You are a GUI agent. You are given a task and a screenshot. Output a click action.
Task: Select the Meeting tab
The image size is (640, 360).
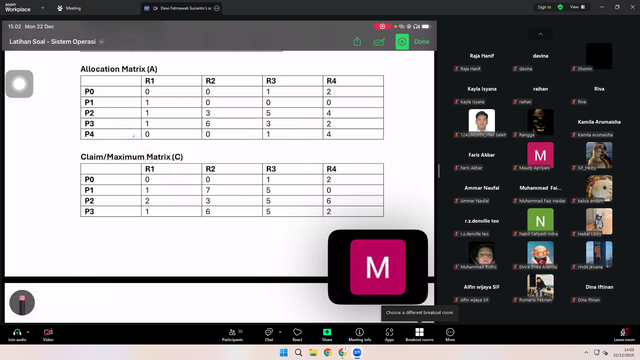click(69, 8)
